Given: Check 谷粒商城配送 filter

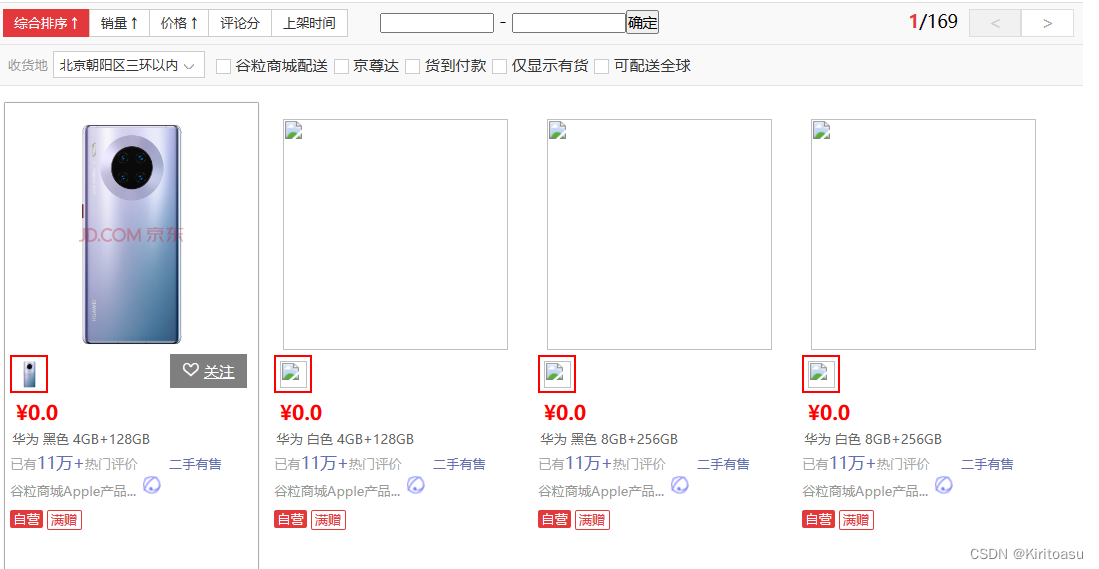Looking at the screenshot, I should click(x=224, y=67).
